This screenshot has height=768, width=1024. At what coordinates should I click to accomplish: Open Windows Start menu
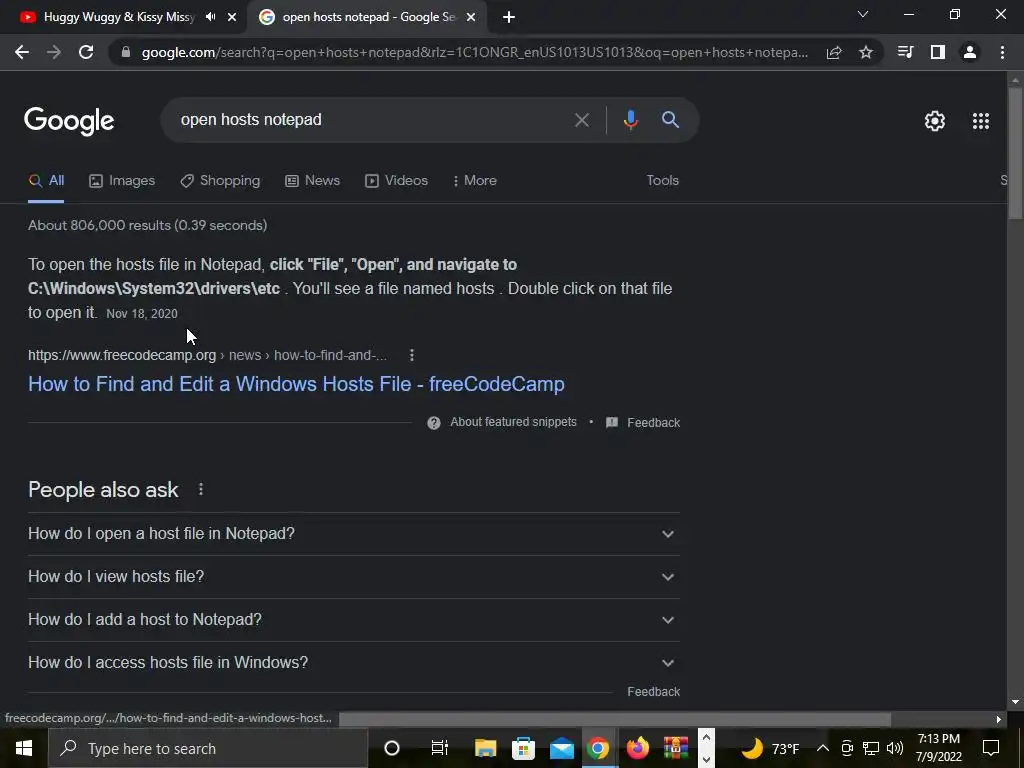coord(24,748)
